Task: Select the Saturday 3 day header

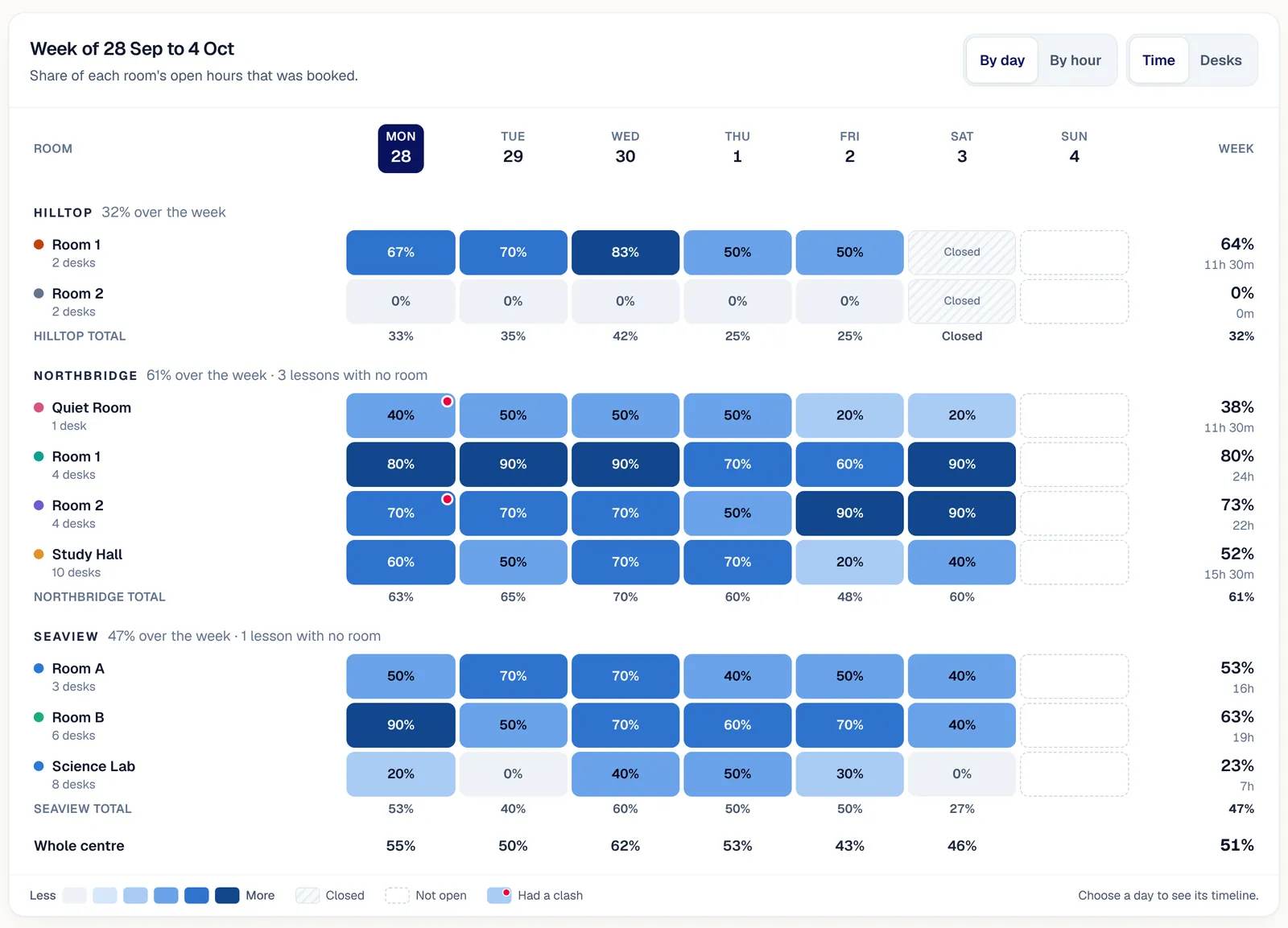Action: click(x=962, y=148)
